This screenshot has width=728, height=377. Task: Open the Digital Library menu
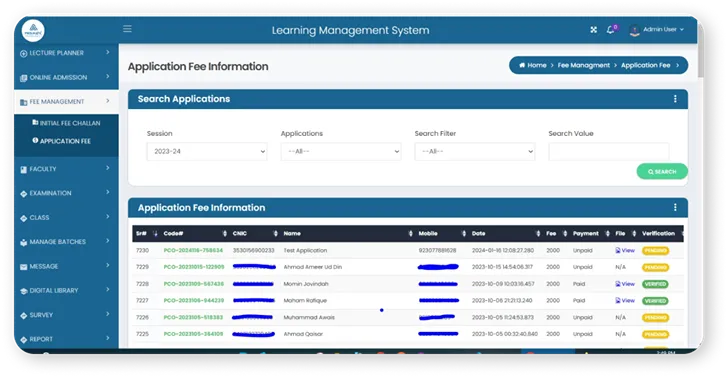(x=66, y=290)
